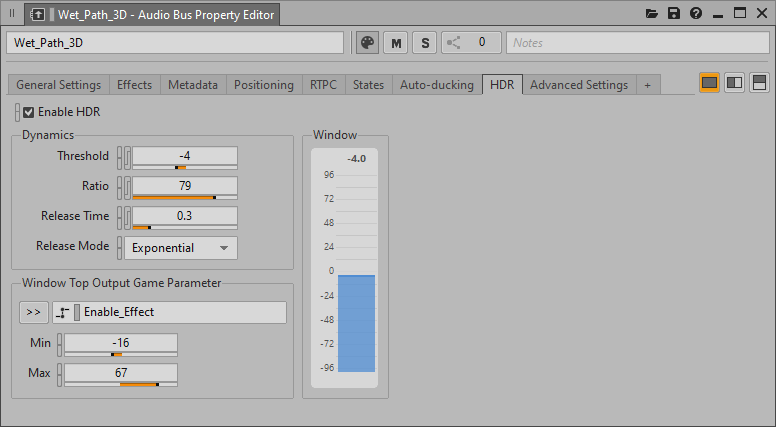Screen dimensions: 776x427
Task: Open the color palette picker
Action: click(x=367, y=43)
